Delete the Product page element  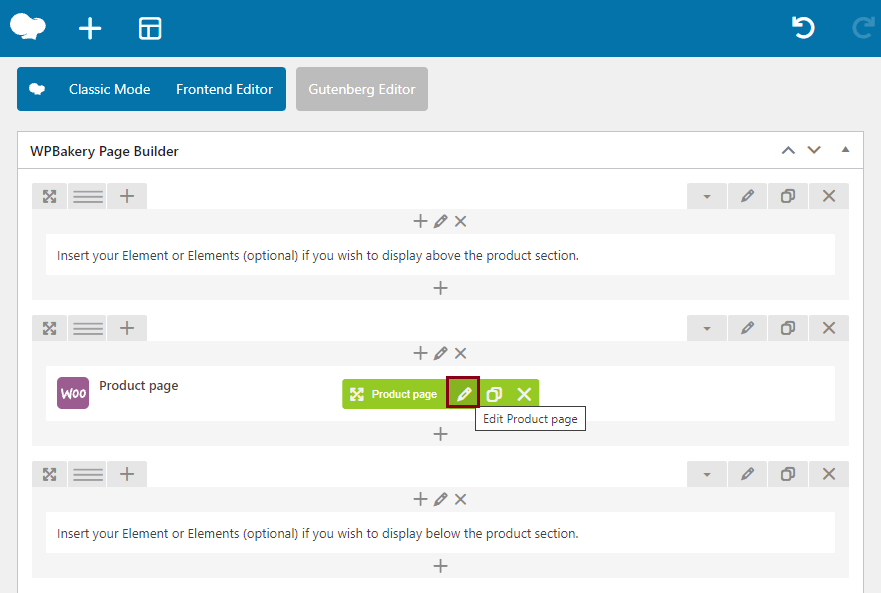pos(524,394)
